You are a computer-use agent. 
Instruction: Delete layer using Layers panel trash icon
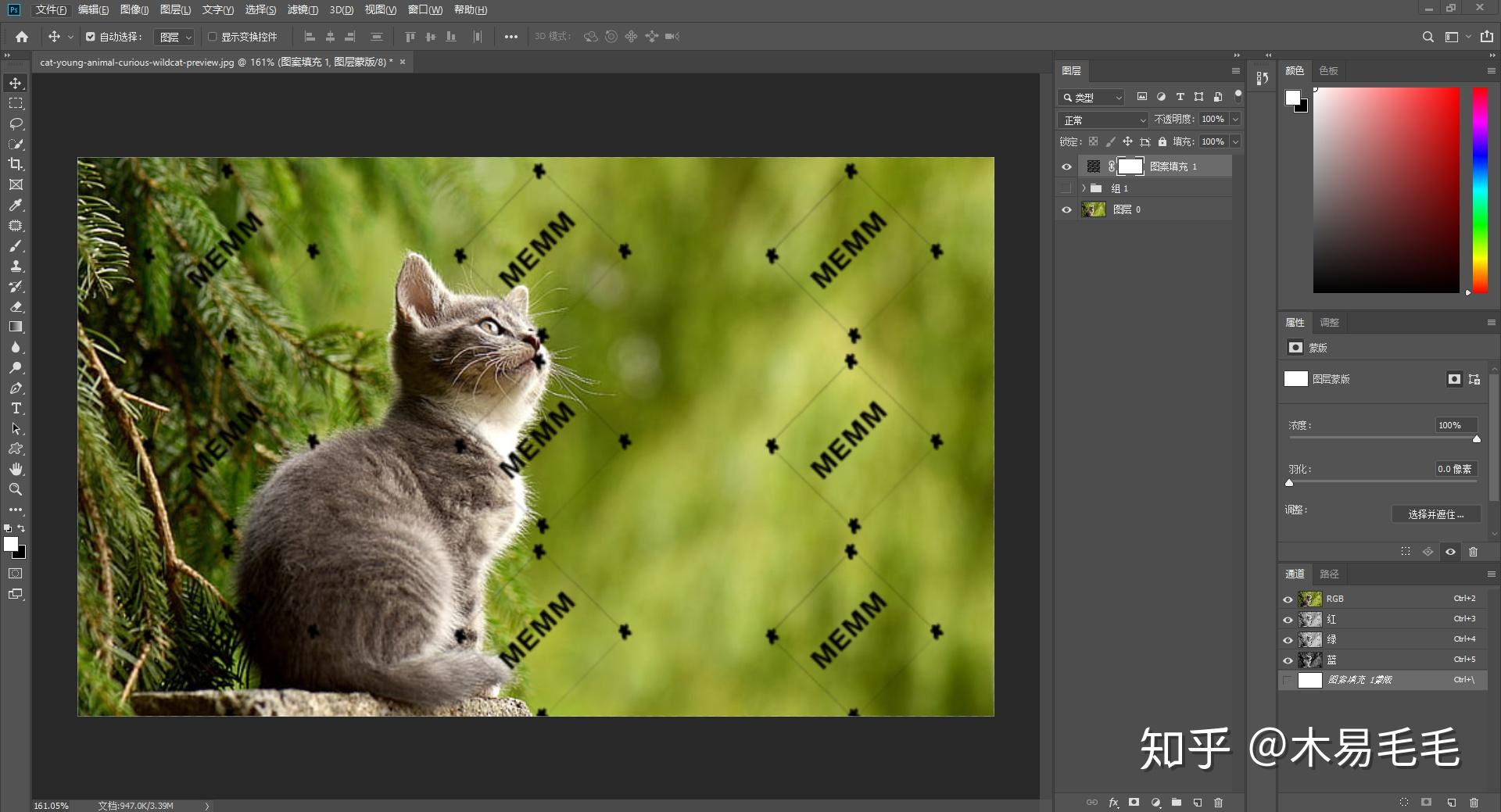coord(1218,803)
